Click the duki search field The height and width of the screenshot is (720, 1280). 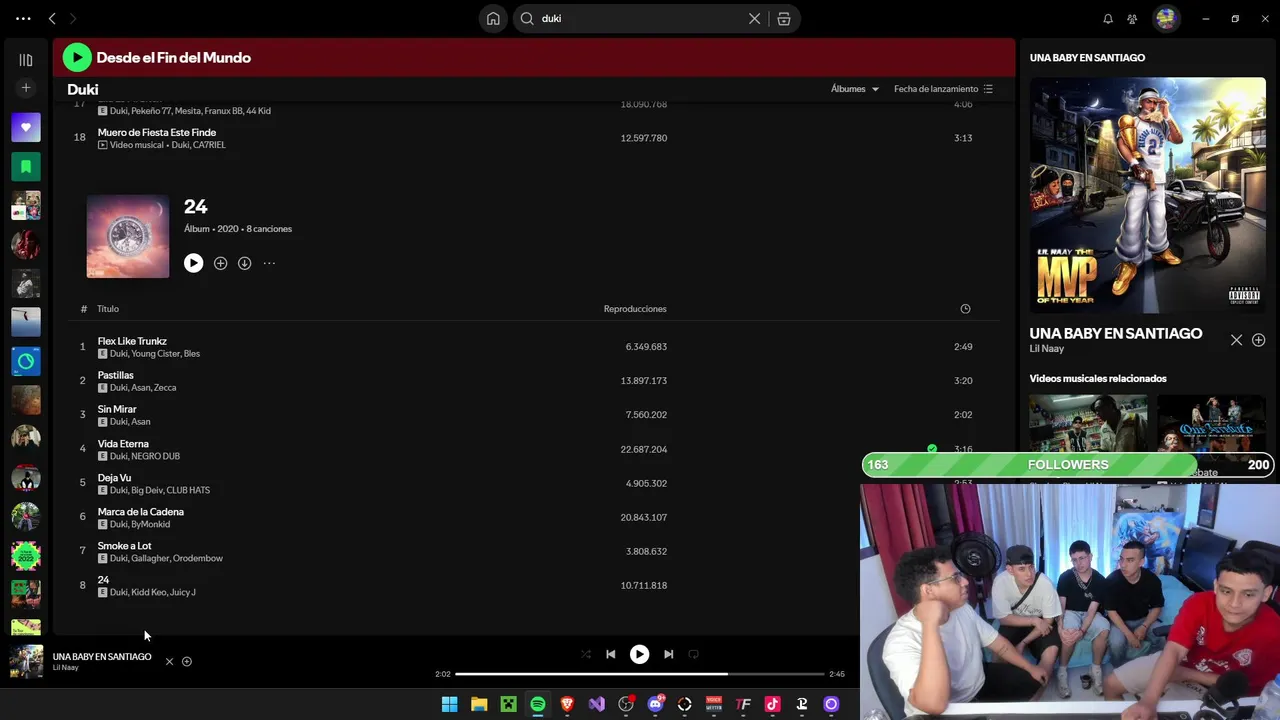click(640, 19)
